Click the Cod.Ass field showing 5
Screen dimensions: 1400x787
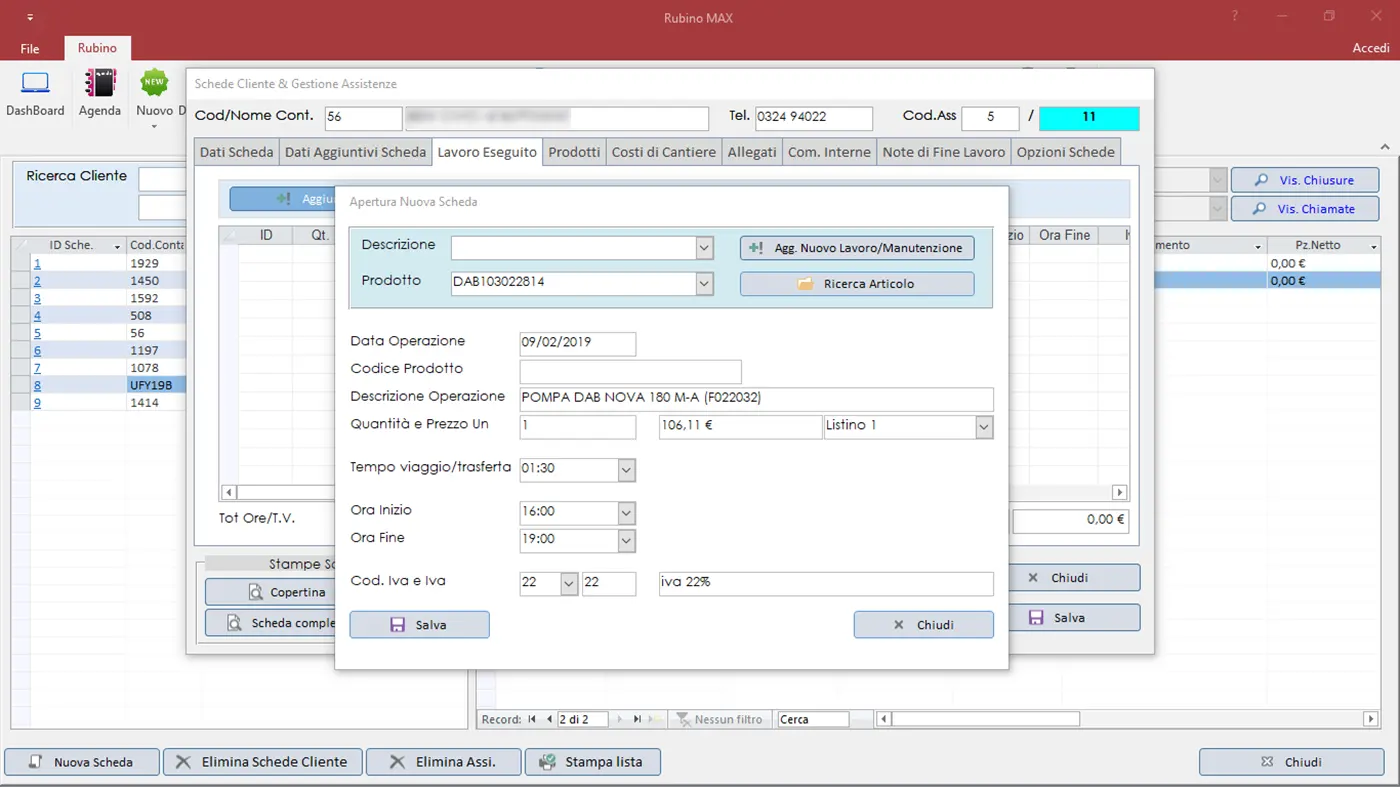990,118
